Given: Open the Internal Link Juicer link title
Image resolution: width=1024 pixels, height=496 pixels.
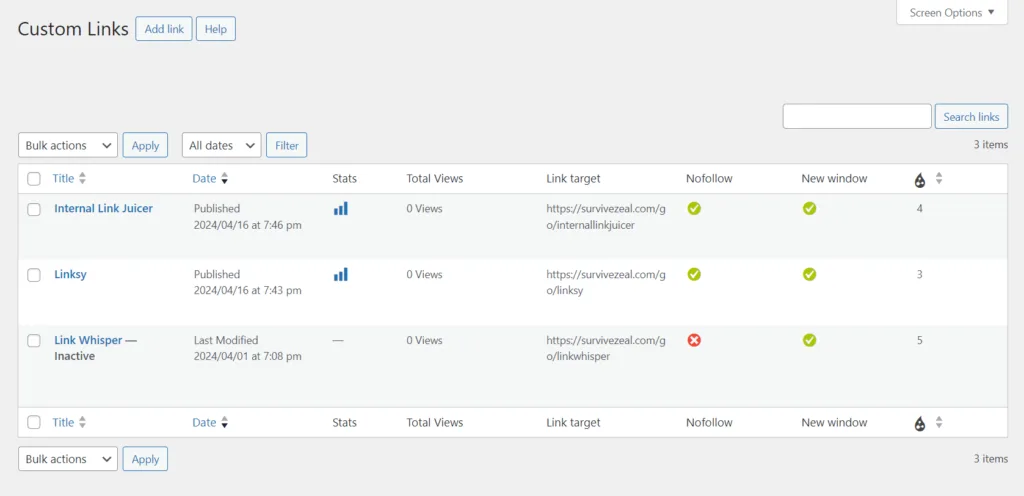Looking at the screenshot, I should click(103, 208).
